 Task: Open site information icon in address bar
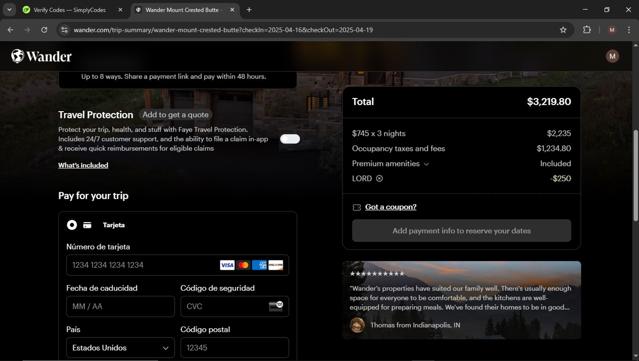click(64, 30)
